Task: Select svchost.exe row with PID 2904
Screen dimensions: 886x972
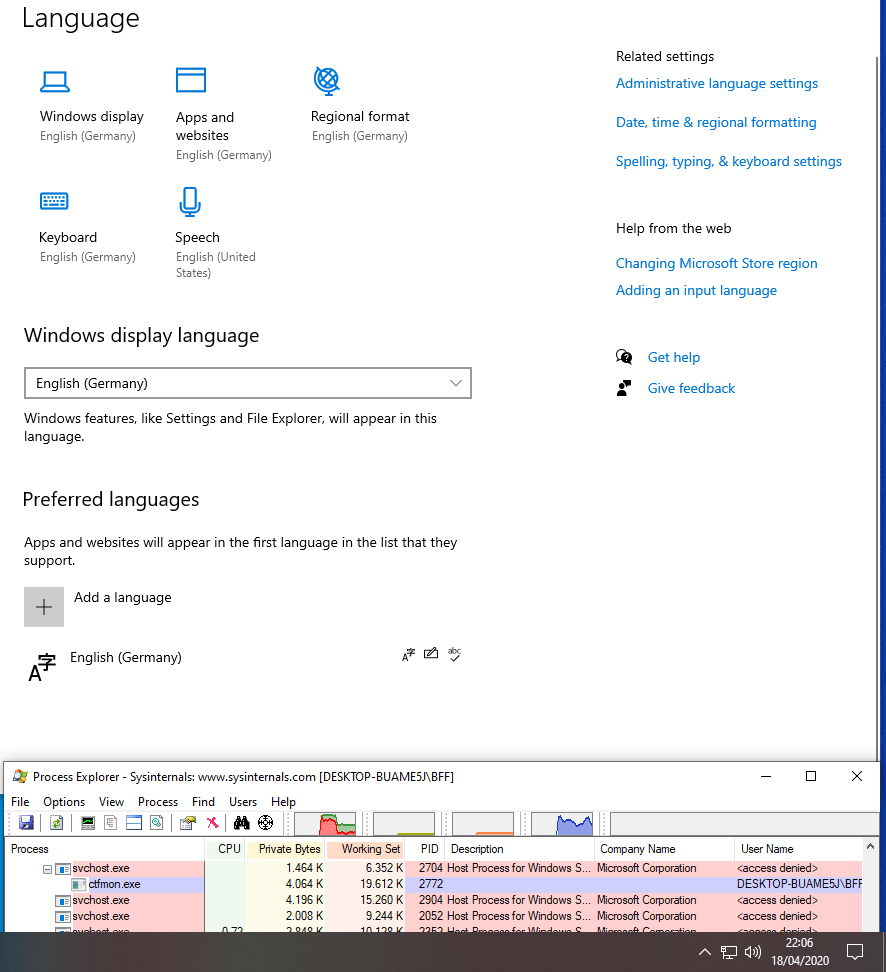Action: (434, 900)
